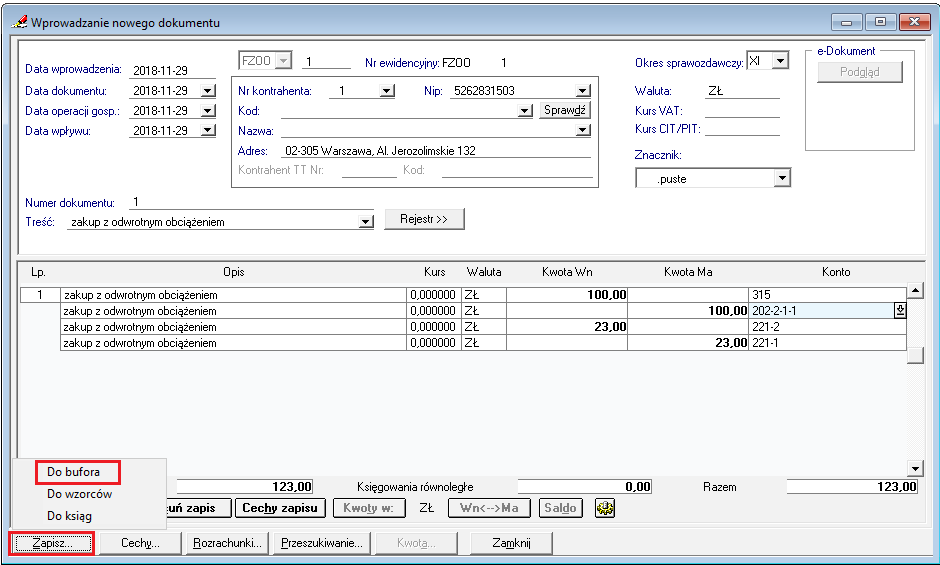Open the Data dokumentu date dropdown
The width and height of the screenshot is (940, 565).
pyautogui.click(x=208, y=91)
